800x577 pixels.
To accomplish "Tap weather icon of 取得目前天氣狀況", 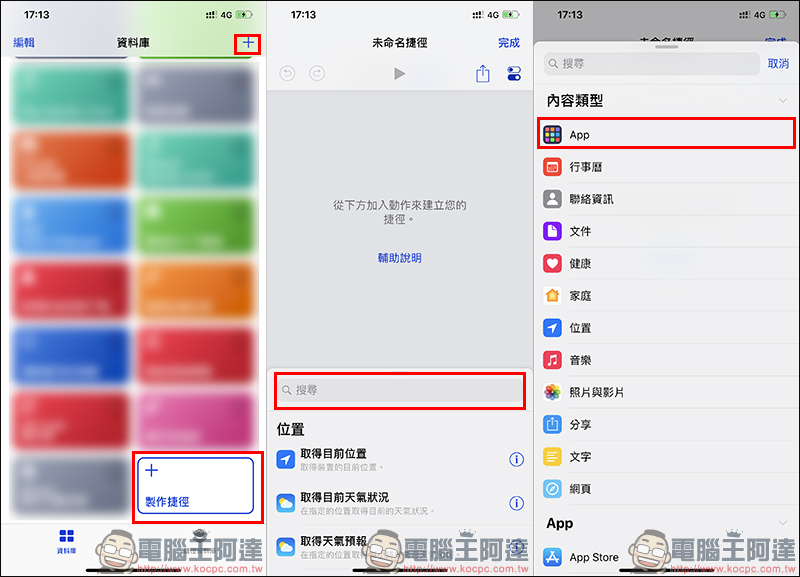I will (x=286, y=503).
